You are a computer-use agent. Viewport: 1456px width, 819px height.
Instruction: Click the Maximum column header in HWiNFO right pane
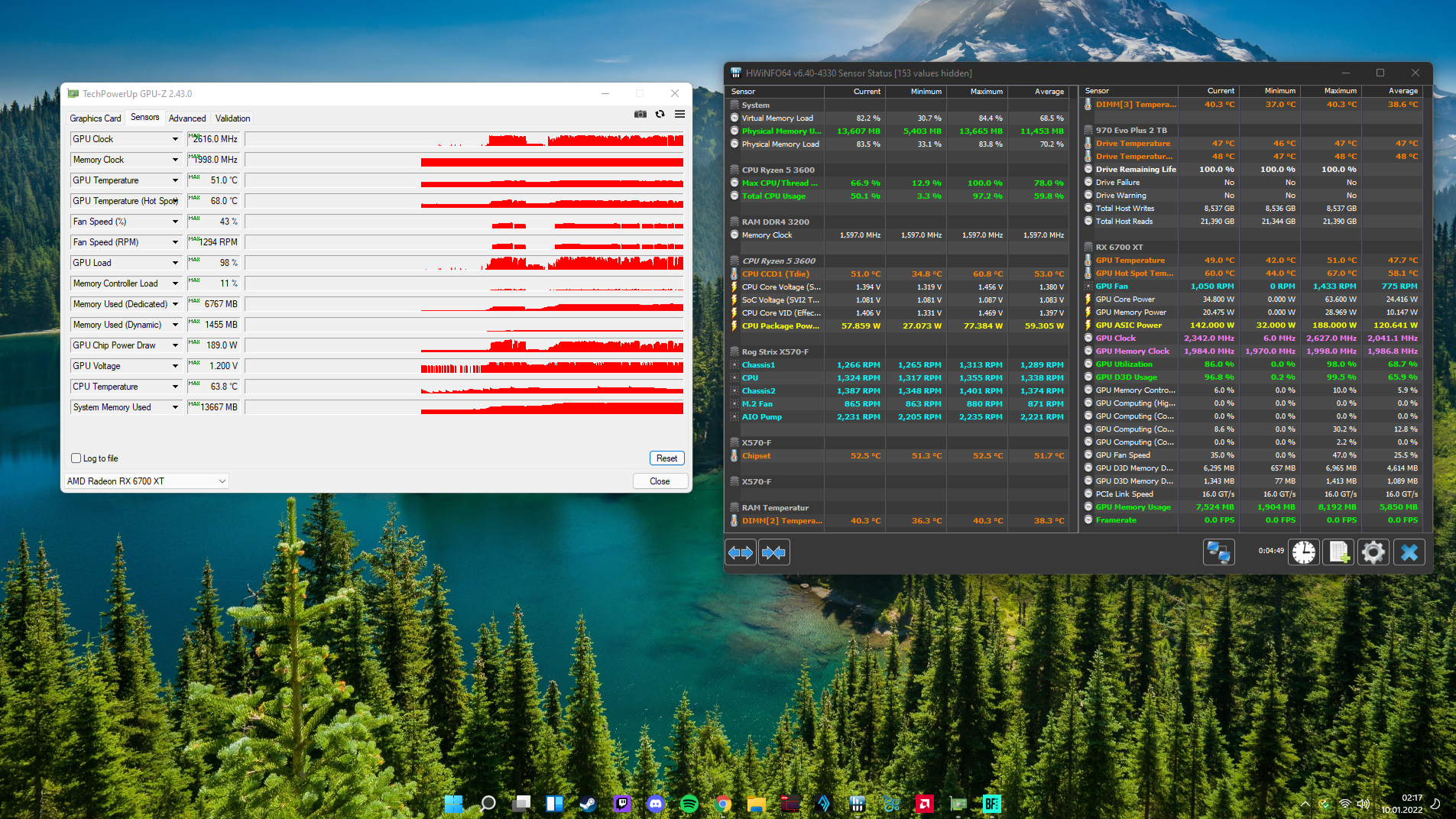tap(1331, 91)
